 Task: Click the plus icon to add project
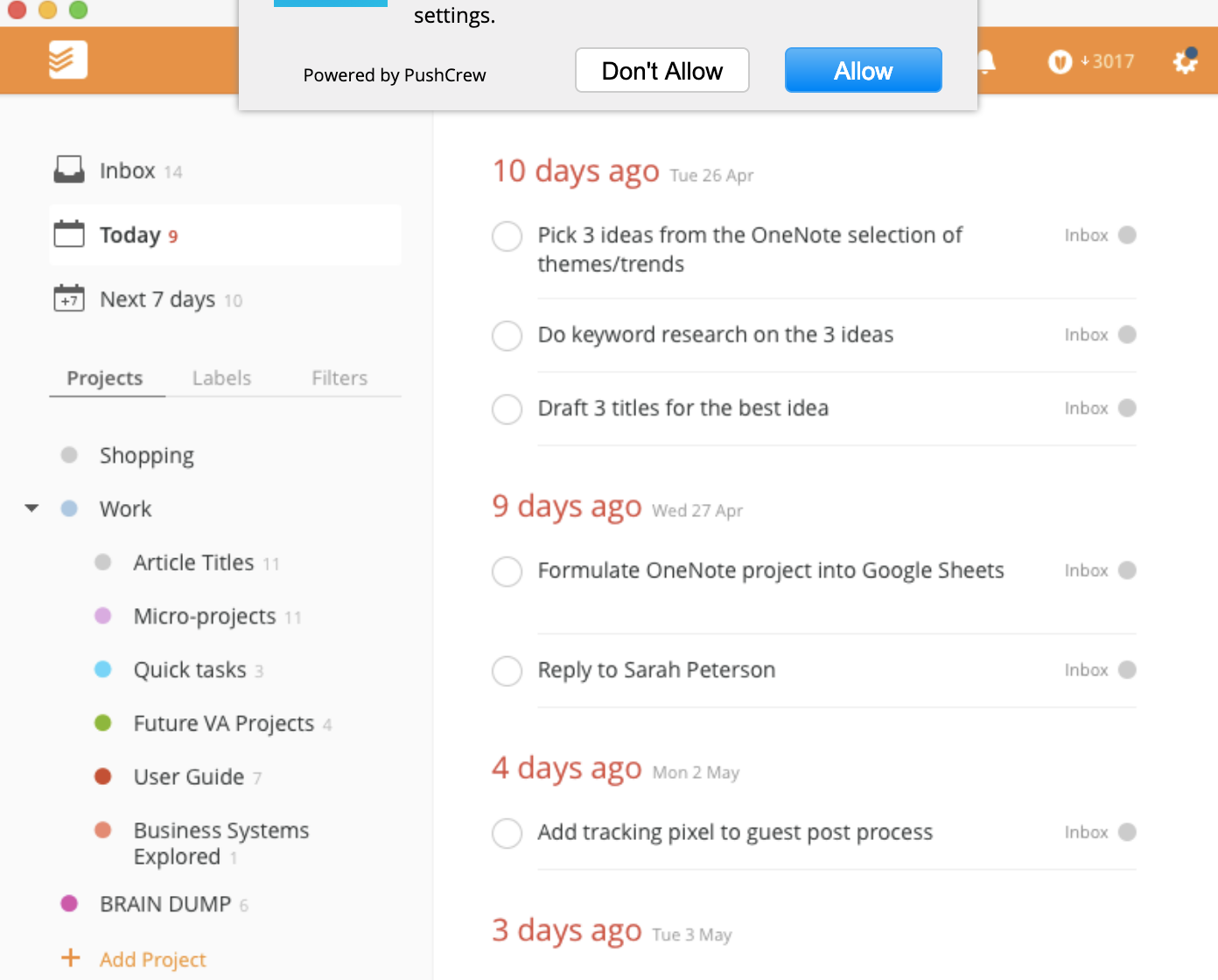71,958
